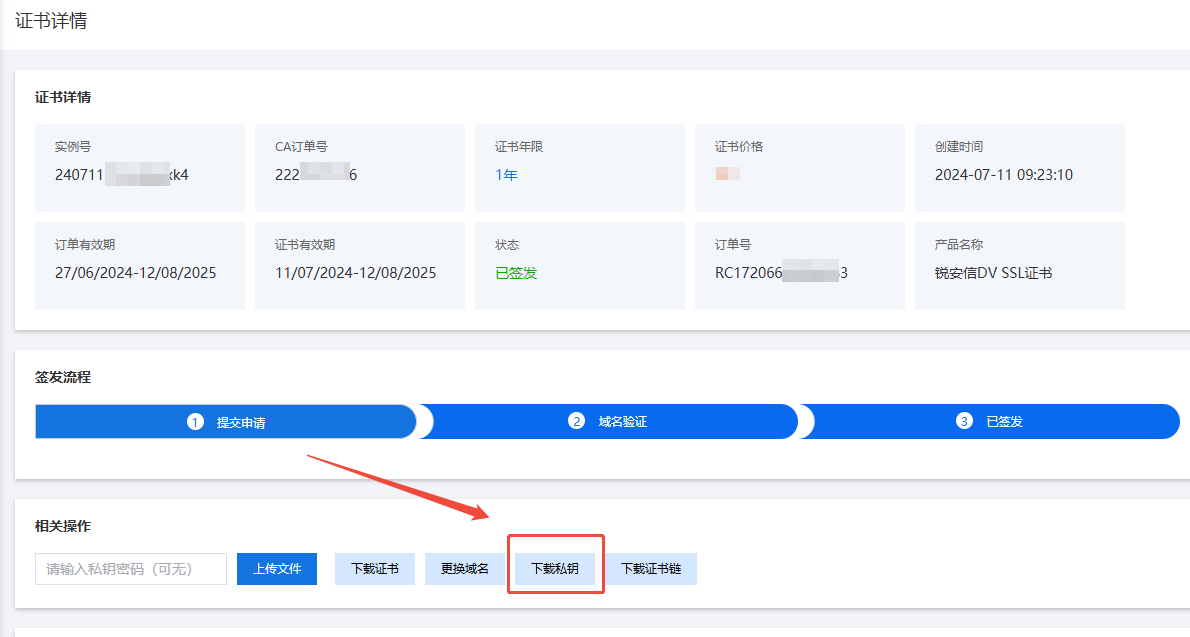The image size is (1190, 637).
Task: Click the CA订单号 value
Action: tap(316, 175)
